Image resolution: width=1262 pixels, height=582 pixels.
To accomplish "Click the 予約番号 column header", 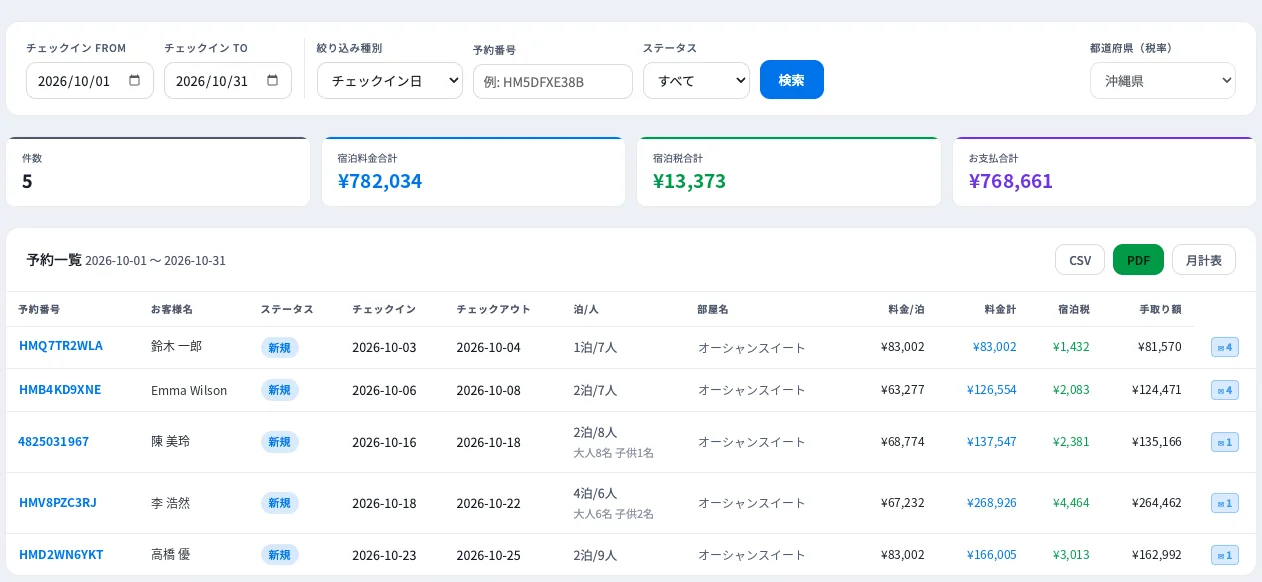I will click(x=40, y=309).
